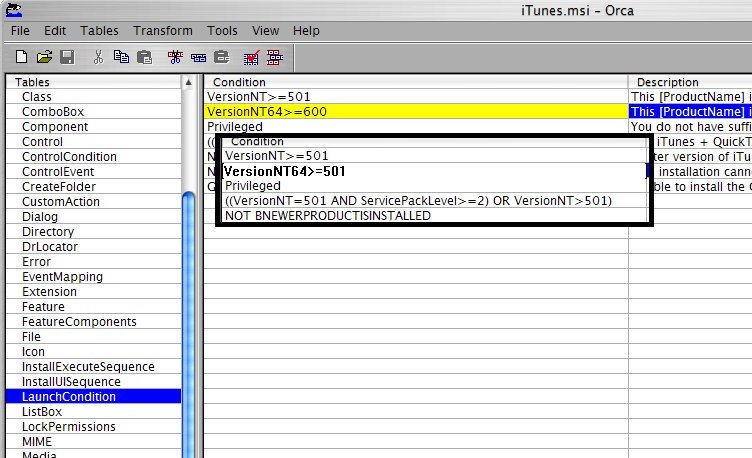The image size is (752, 458).
Task: Click the Save floppy disk icon
Action: pos(67,57)
